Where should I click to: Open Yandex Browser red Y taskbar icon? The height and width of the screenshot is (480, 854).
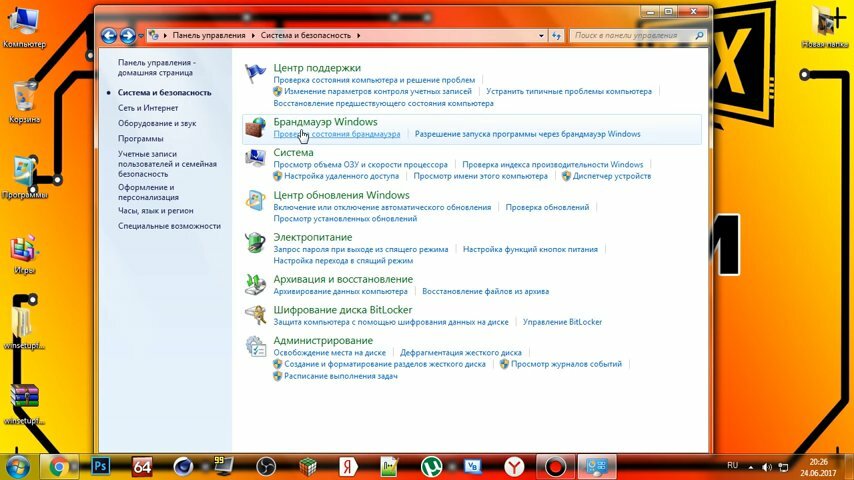tap(514, 467)
